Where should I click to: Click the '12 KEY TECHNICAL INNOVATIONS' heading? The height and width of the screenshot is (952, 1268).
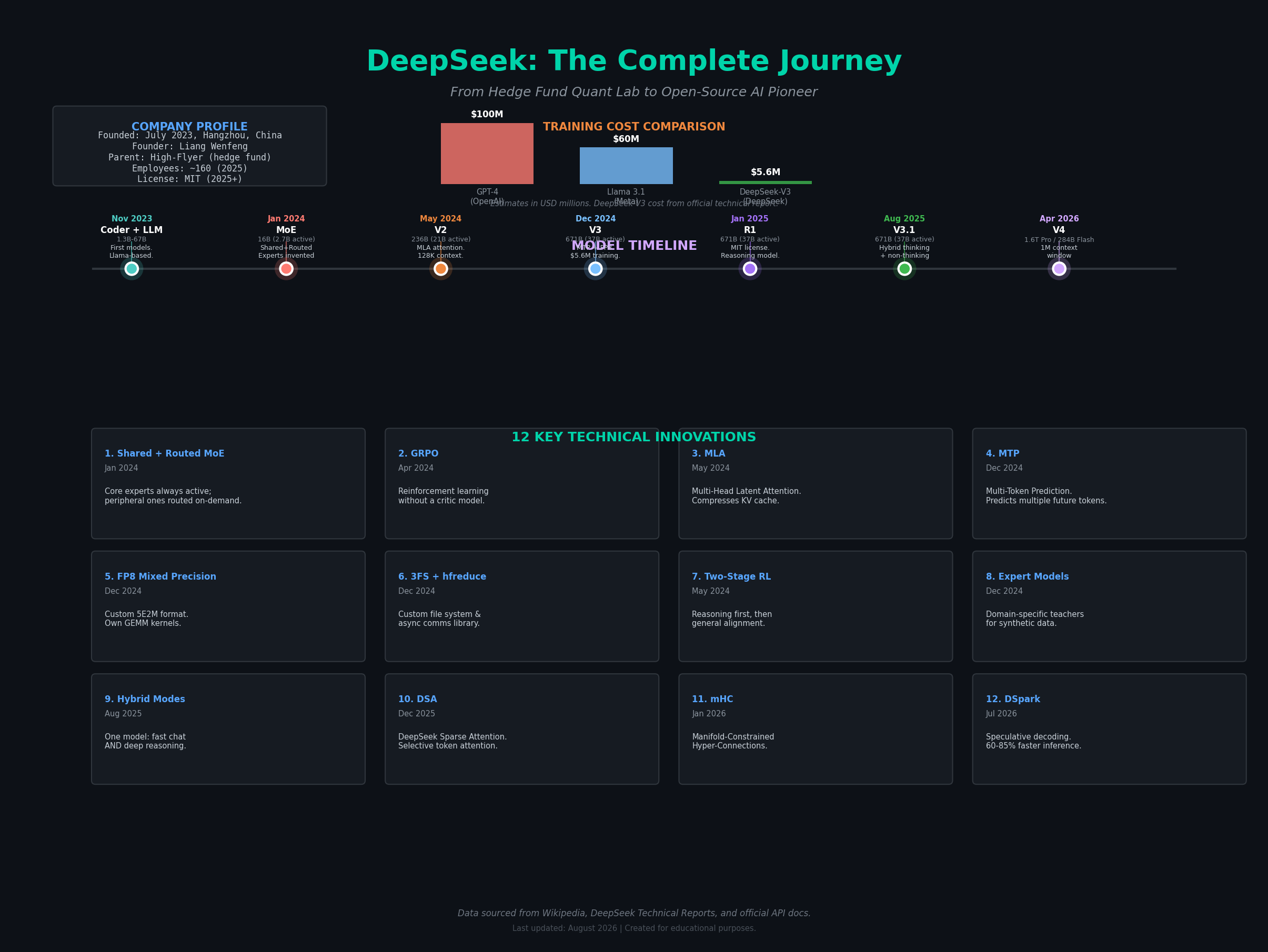coord(634,437)
